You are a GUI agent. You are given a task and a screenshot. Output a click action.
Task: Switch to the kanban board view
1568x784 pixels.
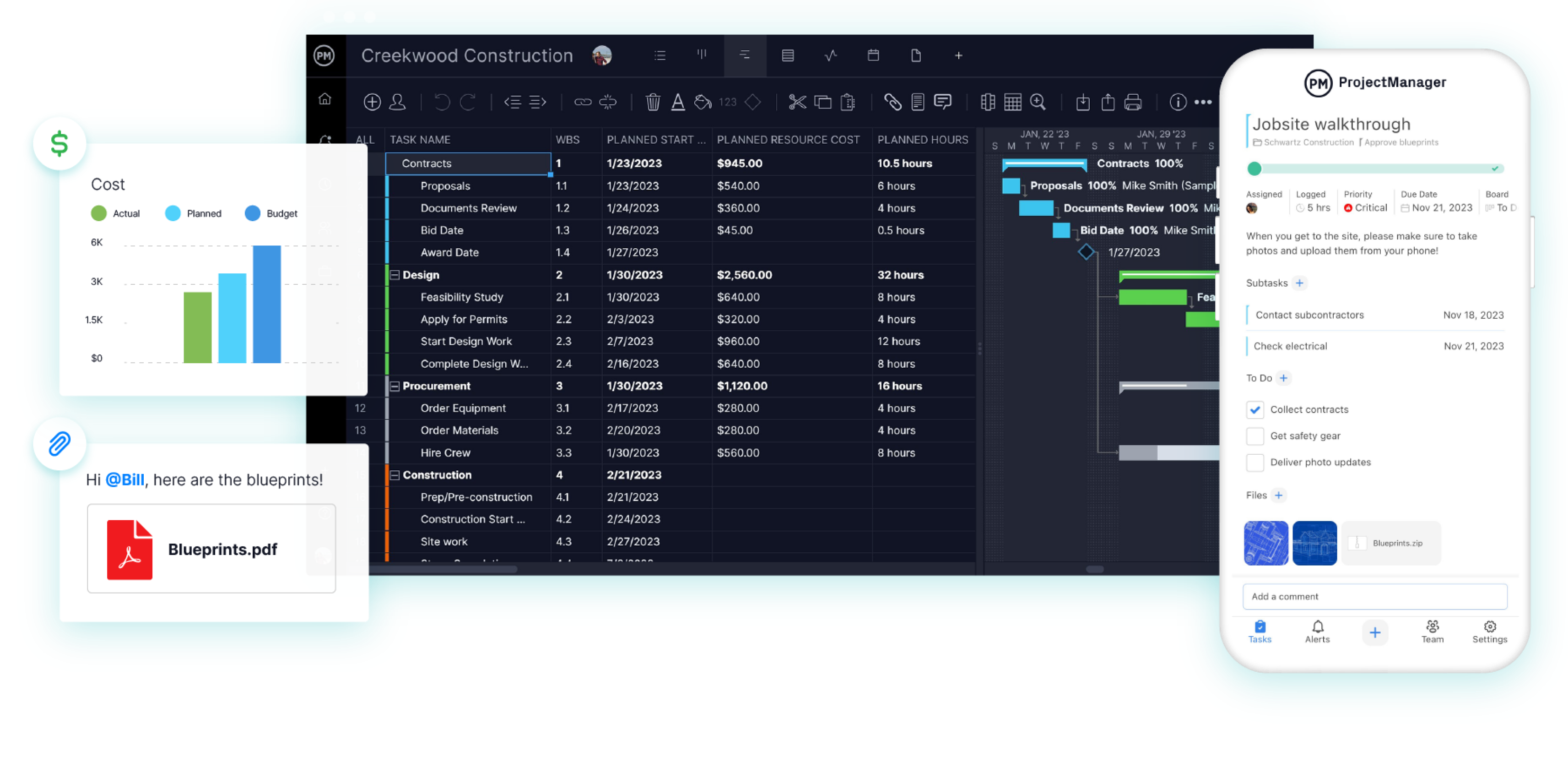tap(702, 55)
